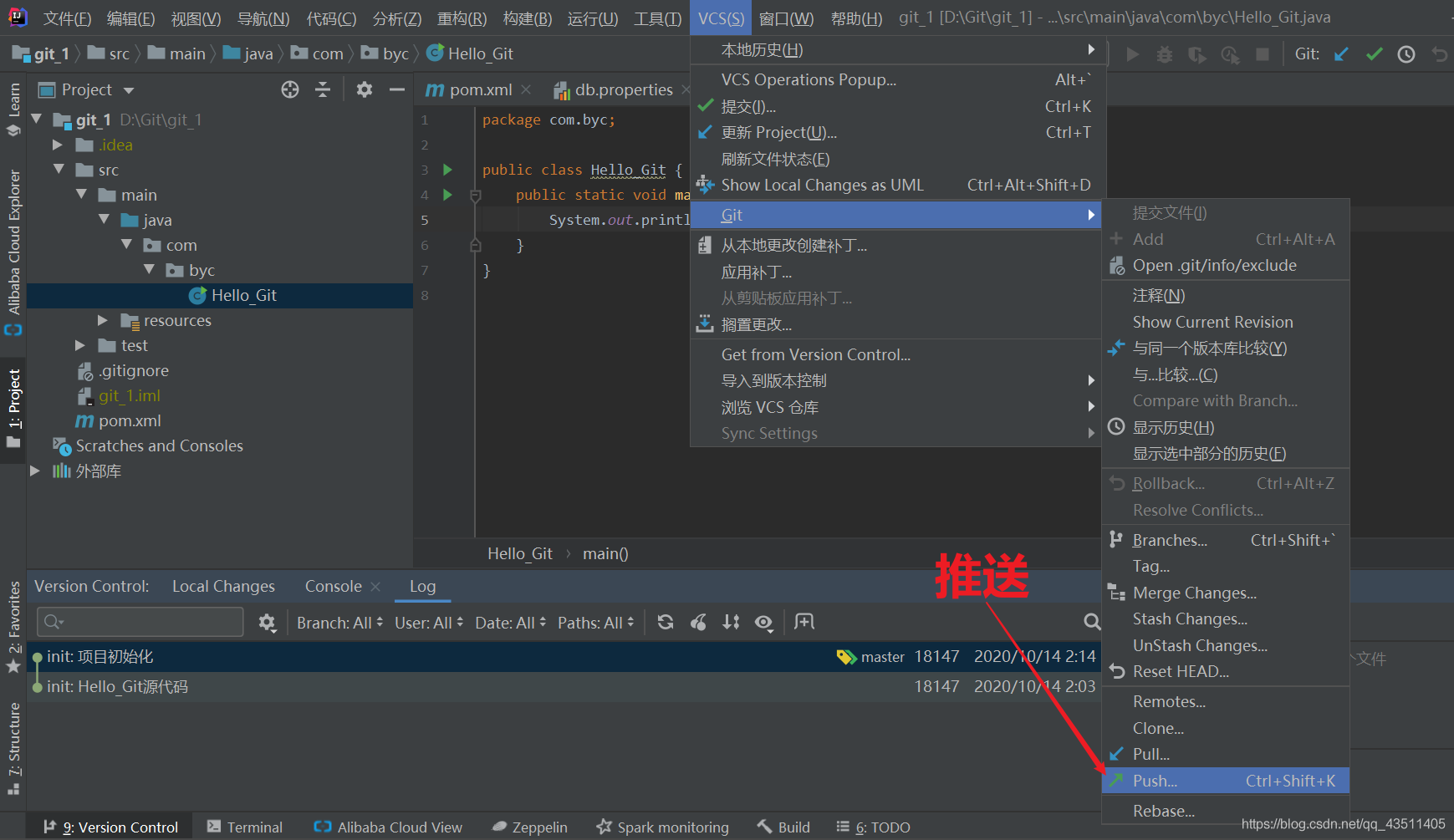Viewport: 1454px width, 840px height.
Task: Click the eye view options icon in Log
Action: 763,622
